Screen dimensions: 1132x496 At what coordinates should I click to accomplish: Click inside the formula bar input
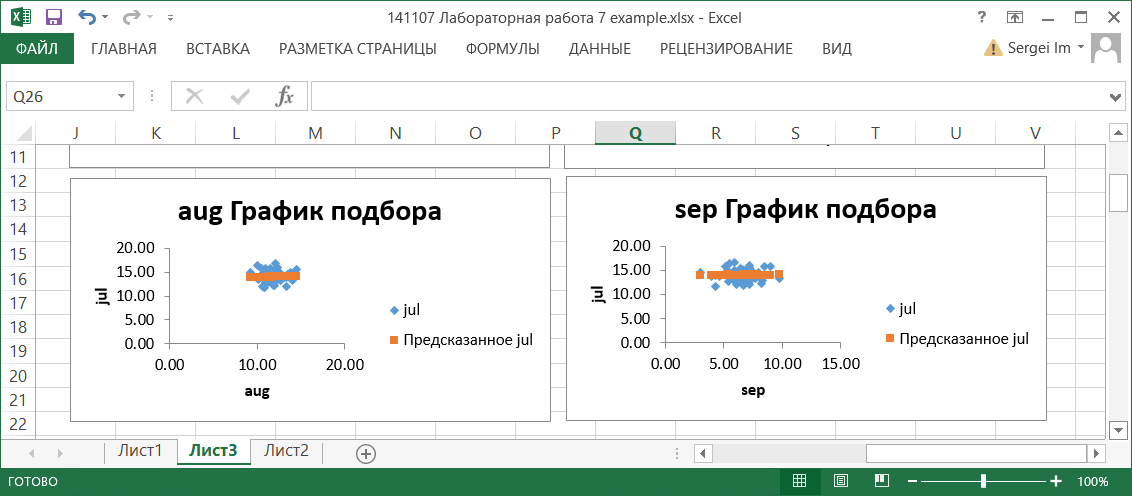point(711,96)
